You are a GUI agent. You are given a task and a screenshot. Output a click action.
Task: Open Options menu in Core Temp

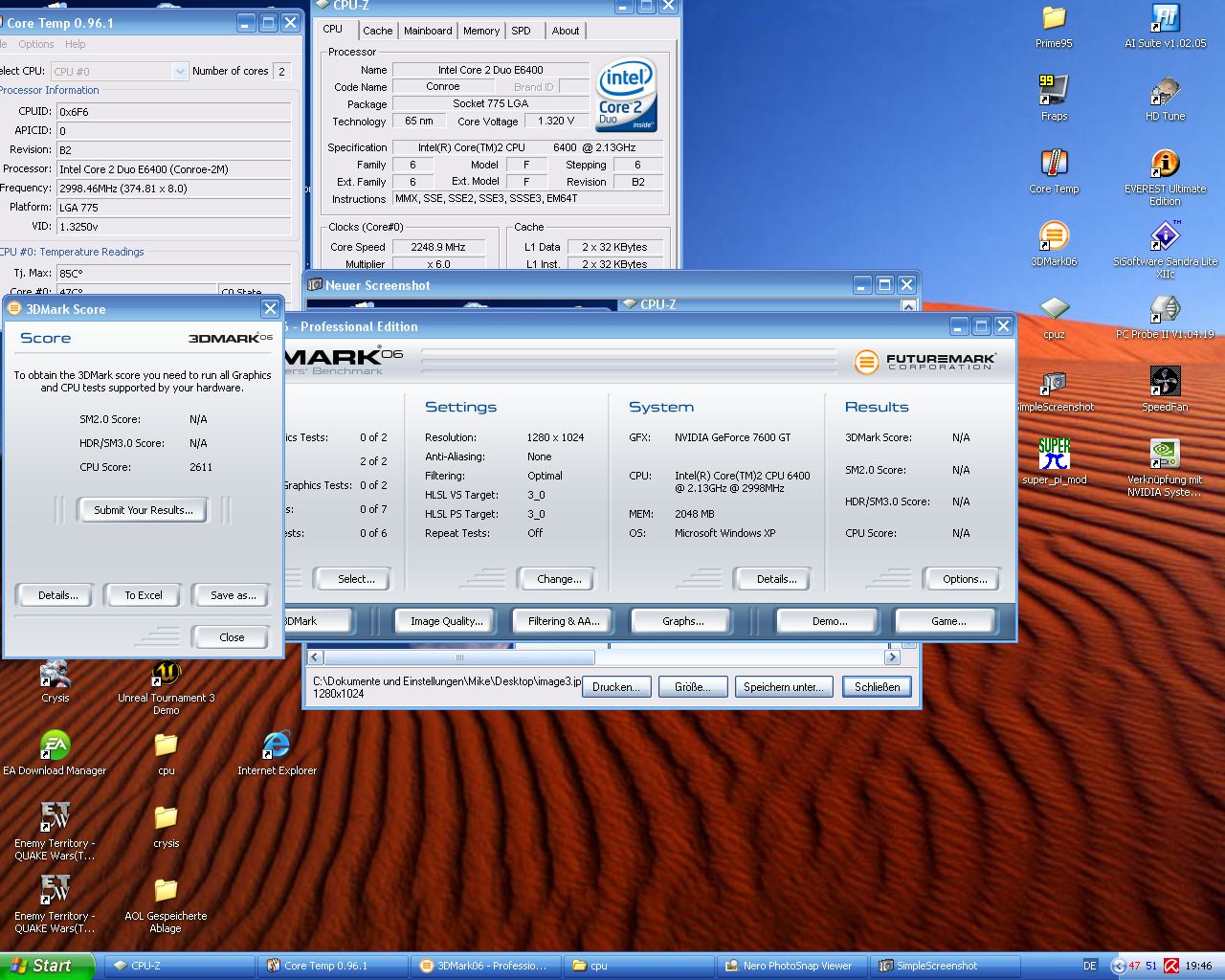pyautogui.click(x=36, y=44)
